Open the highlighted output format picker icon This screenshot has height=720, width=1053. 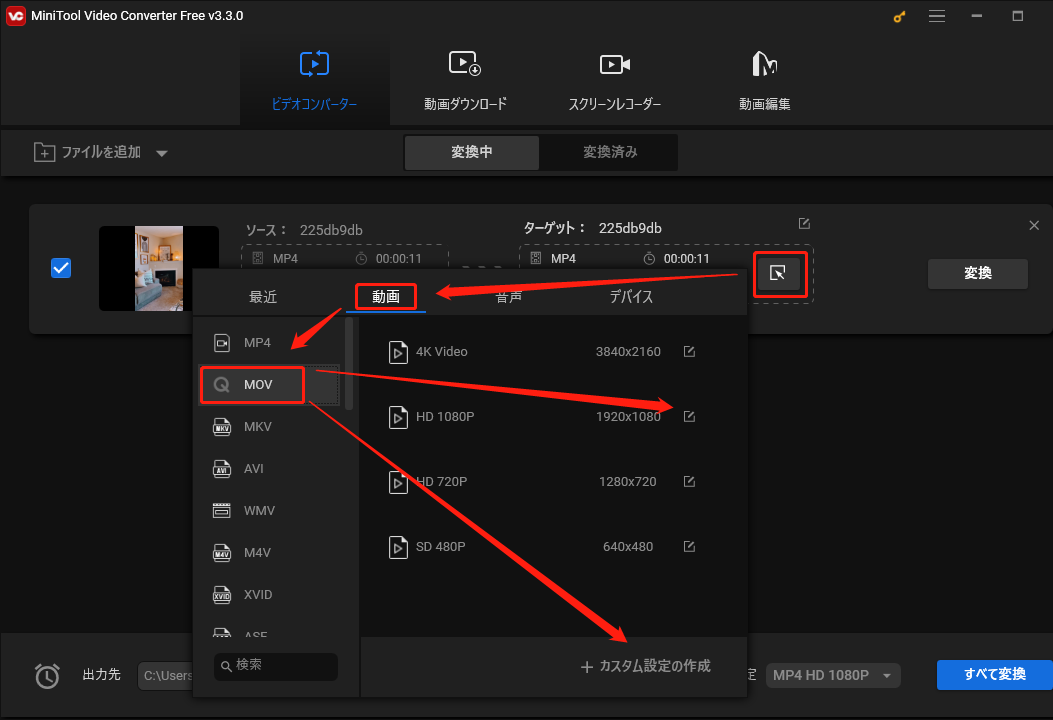point(780,273)
